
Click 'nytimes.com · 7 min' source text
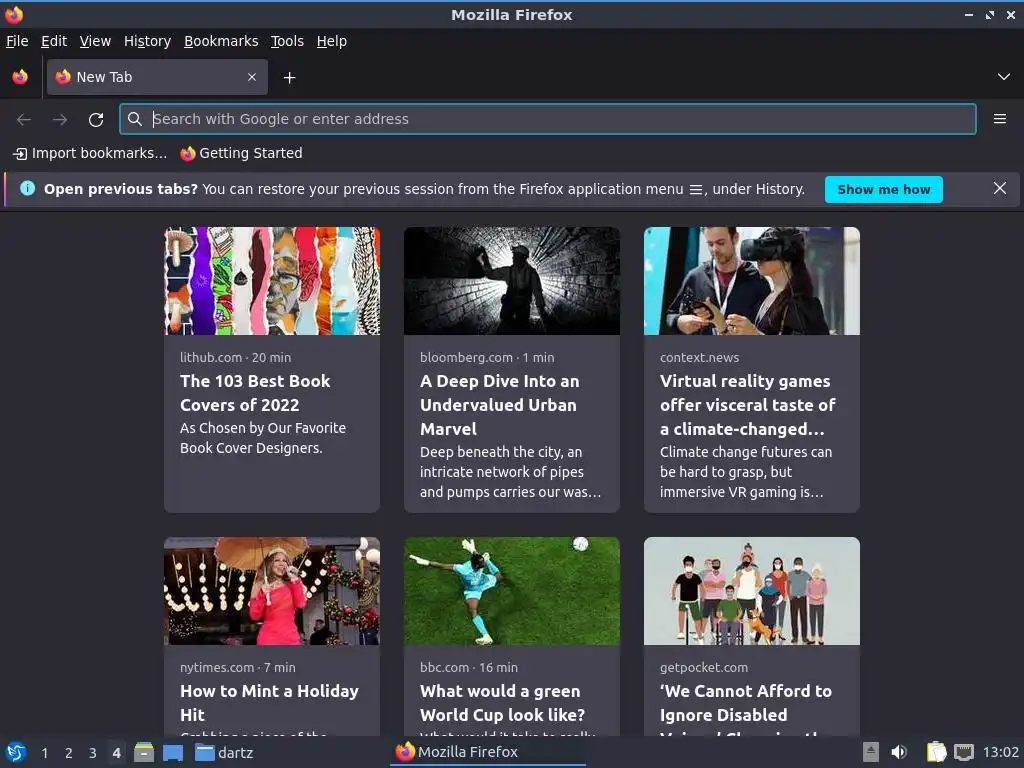point(238,667)
